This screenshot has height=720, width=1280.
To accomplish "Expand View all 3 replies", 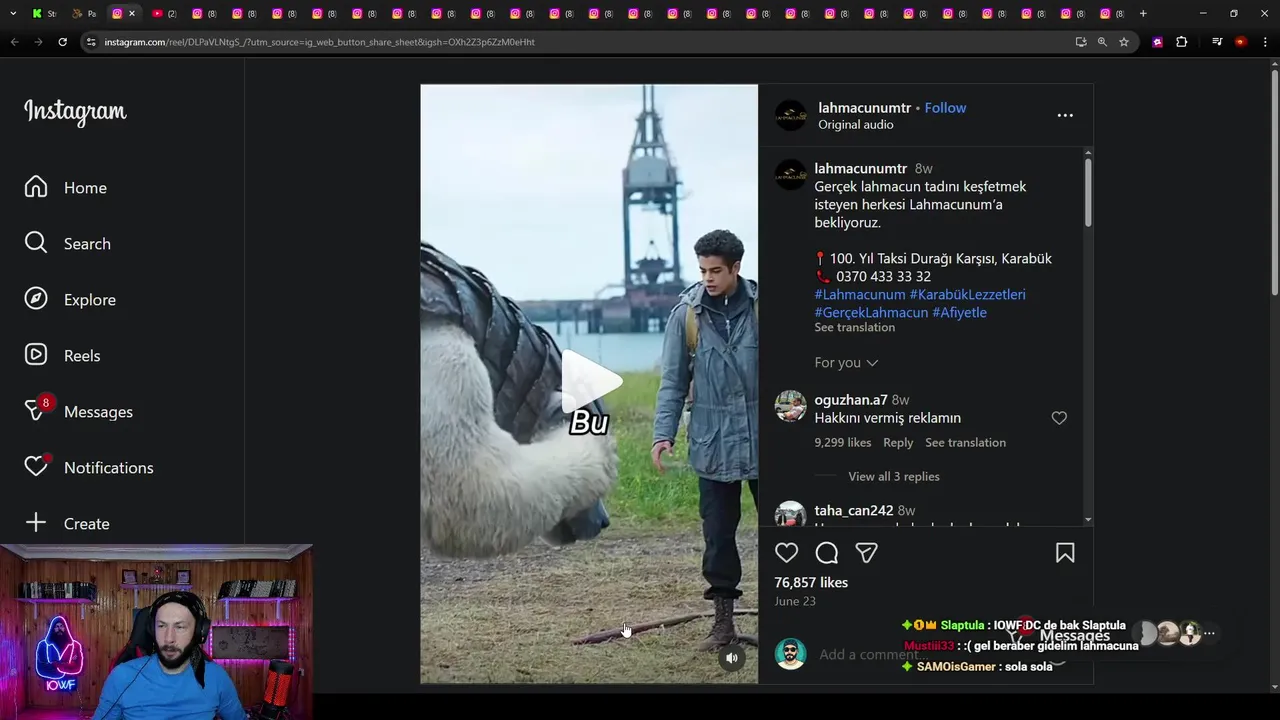I will tap(894, 477).
